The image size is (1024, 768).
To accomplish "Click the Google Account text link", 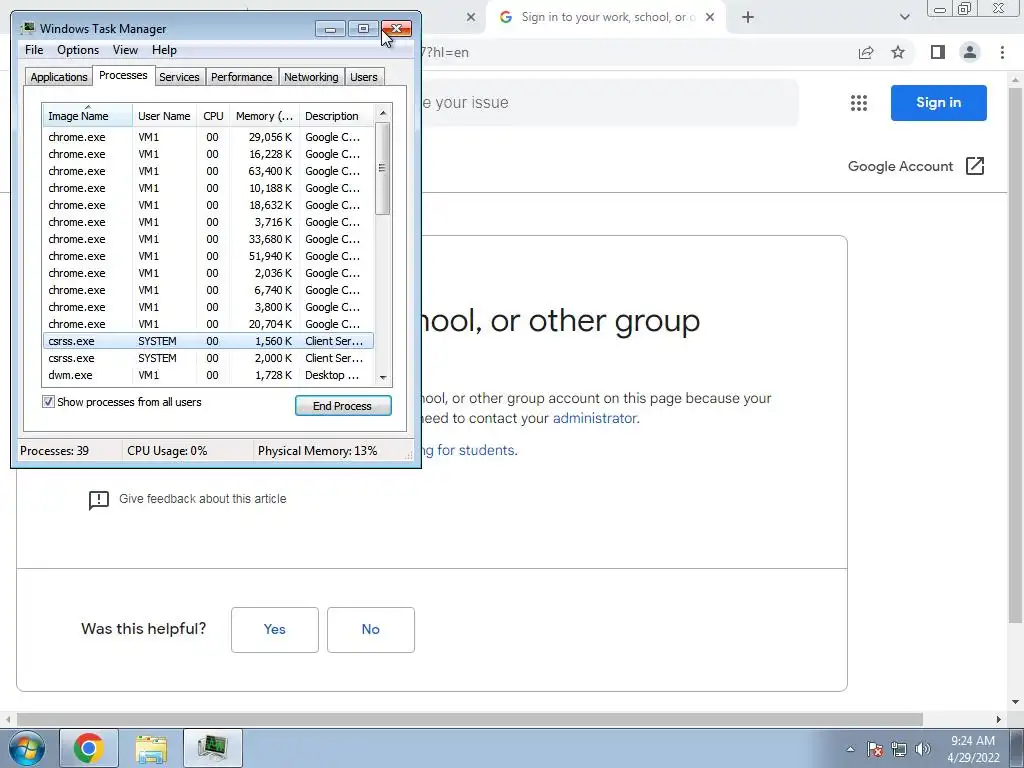I will (x=901, y=166).
